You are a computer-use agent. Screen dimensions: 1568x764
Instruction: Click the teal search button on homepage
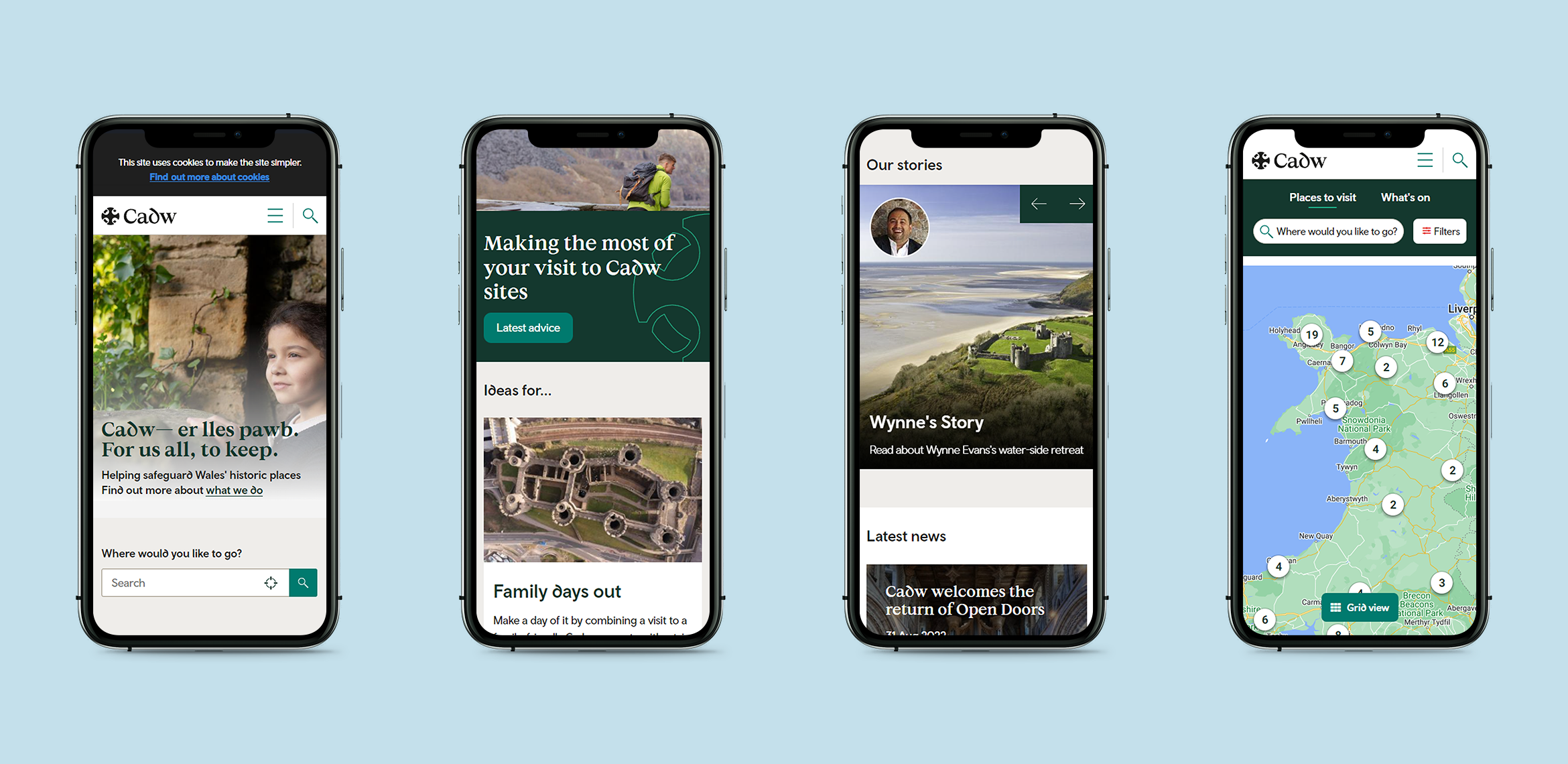pos(305,582)
